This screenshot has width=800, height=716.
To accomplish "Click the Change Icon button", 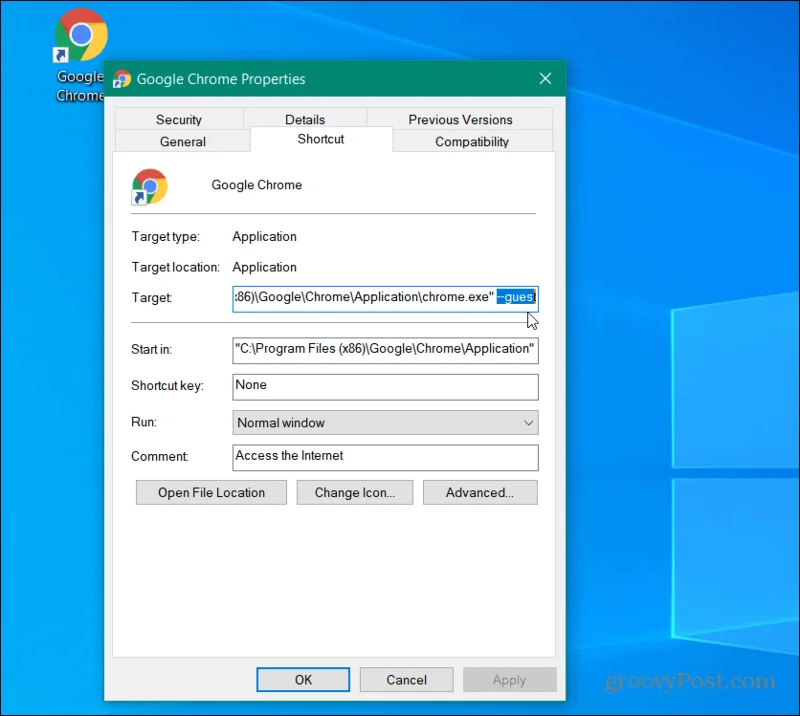I will (355, 492).
